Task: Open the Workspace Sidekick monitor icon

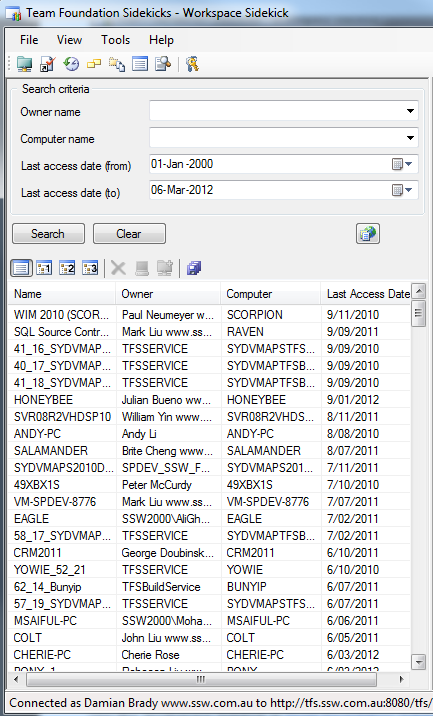Action: (x=24, y=64)
